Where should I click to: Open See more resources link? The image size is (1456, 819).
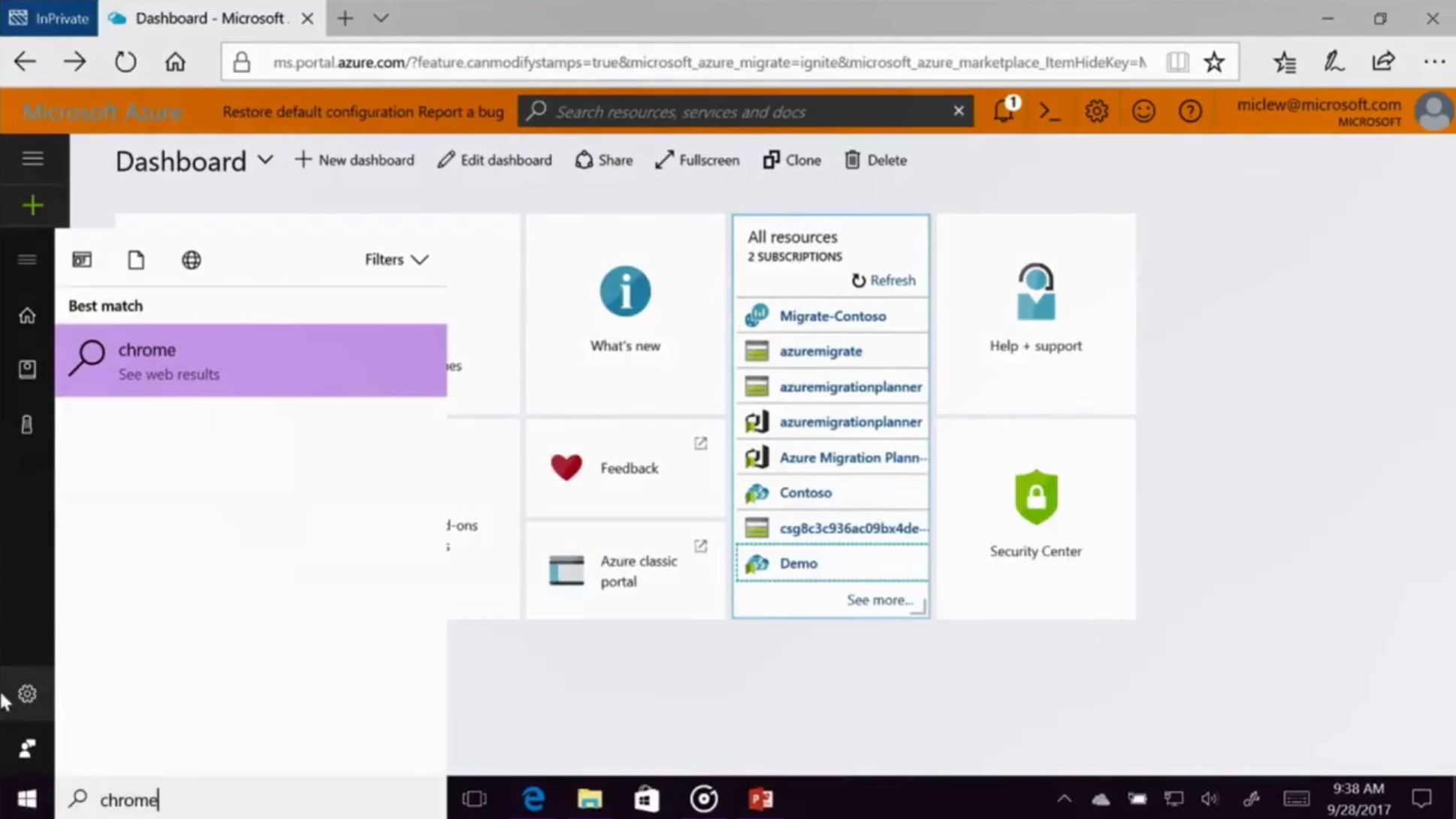[879, 600]
